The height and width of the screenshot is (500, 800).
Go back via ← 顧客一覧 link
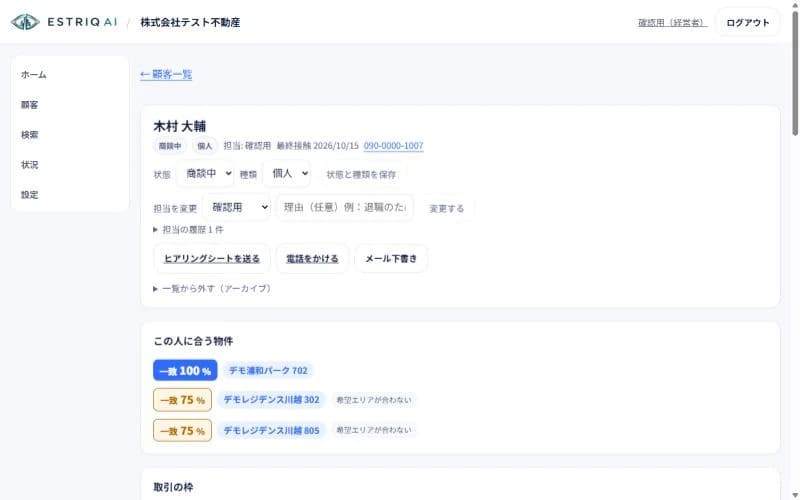click(x=166, y=74)
